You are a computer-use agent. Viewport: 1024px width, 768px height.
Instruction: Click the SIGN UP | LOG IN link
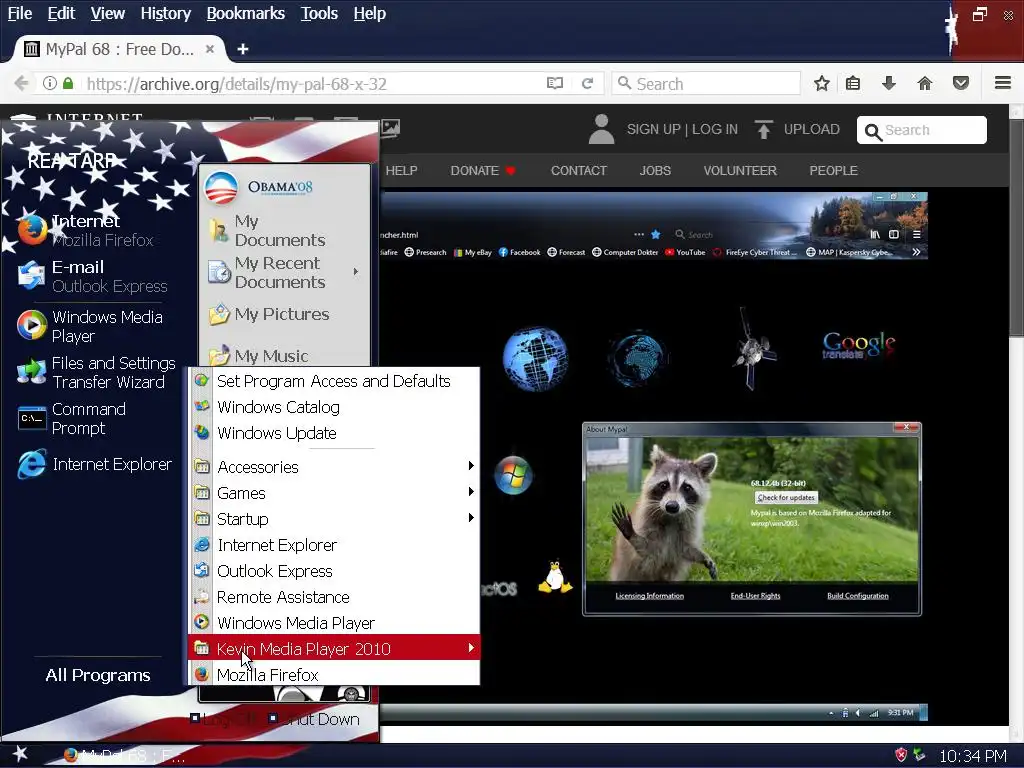(682, 129)
